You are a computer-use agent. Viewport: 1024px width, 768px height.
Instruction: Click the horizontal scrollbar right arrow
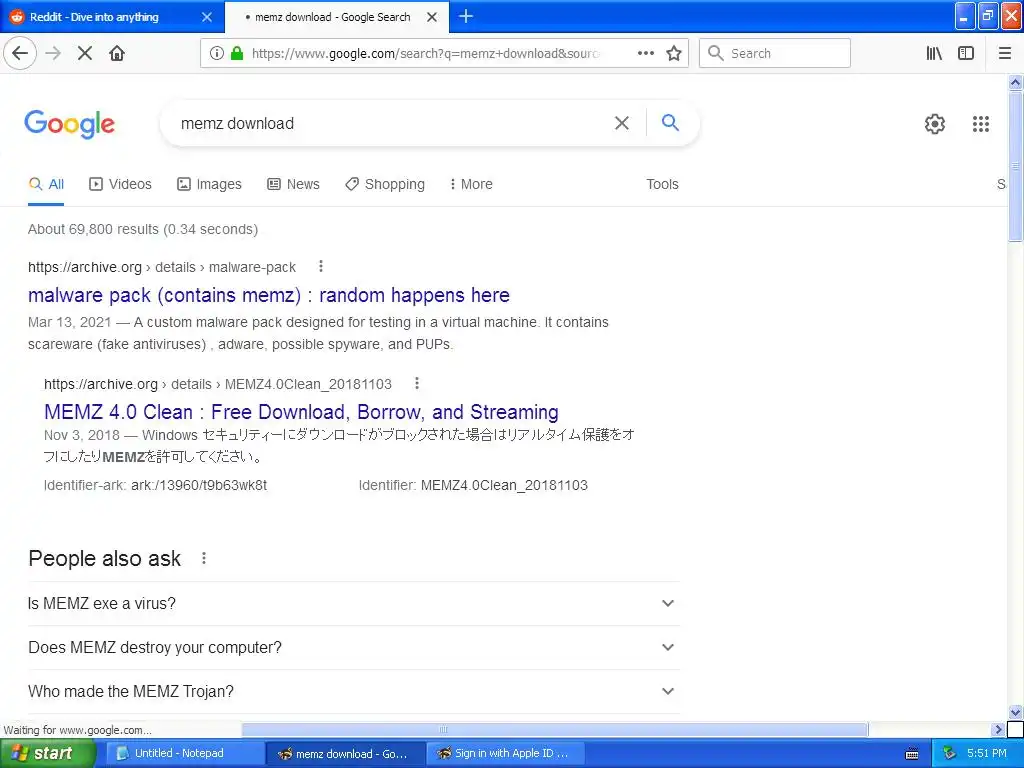click(998, 729)
